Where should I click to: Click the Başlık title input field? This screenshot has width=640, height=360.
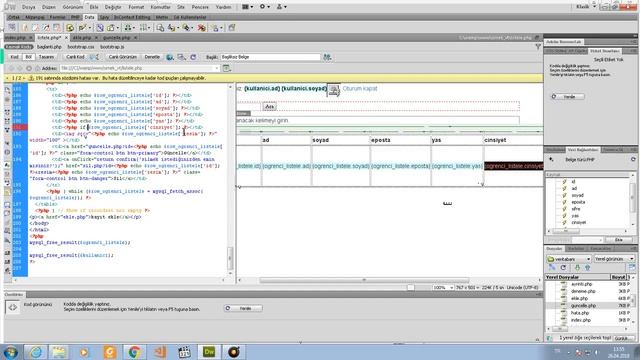[x=270, y=57]
